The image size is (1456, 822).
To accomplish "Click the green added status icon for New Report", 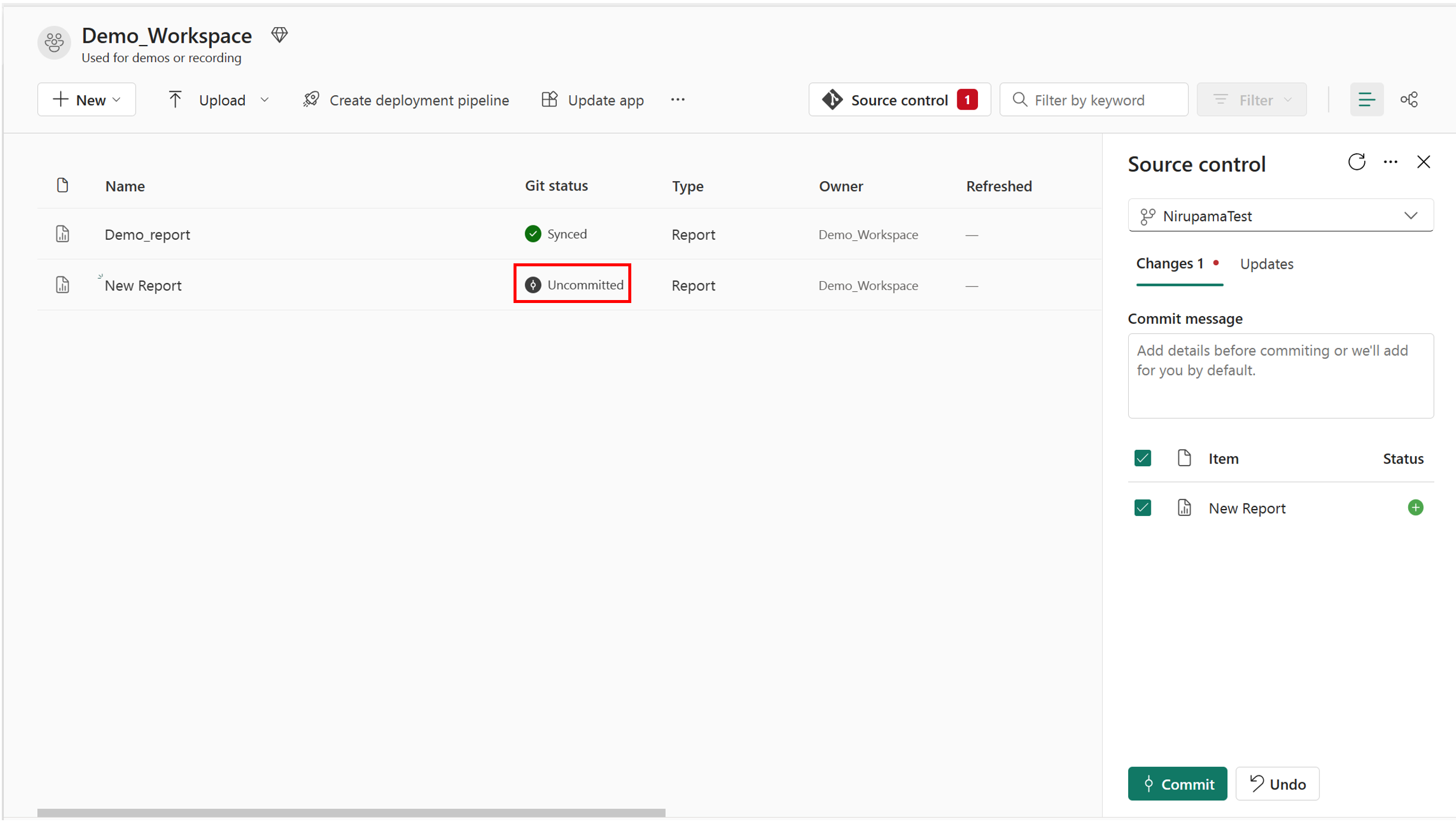I will click(1415, 508).
